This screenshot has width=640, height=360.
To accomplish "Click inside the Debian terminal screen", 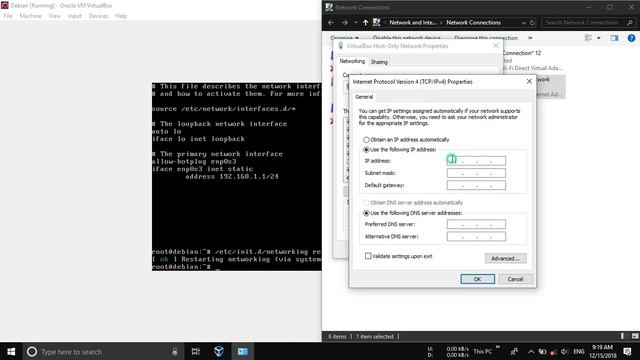I will tap(236, 176).
